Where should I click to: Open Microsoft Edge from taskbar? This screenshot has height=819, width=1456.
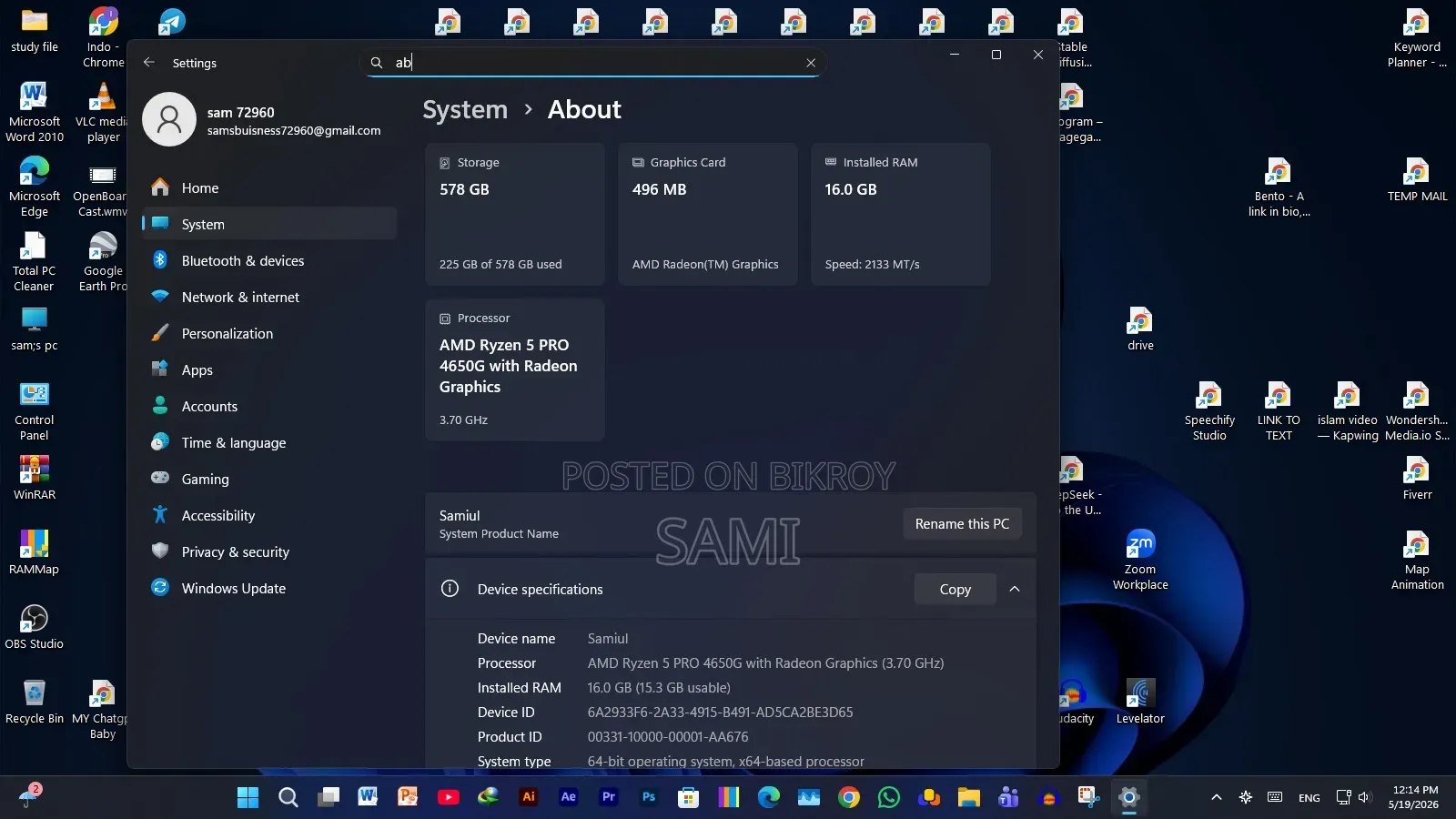click(x=768, y=797)
